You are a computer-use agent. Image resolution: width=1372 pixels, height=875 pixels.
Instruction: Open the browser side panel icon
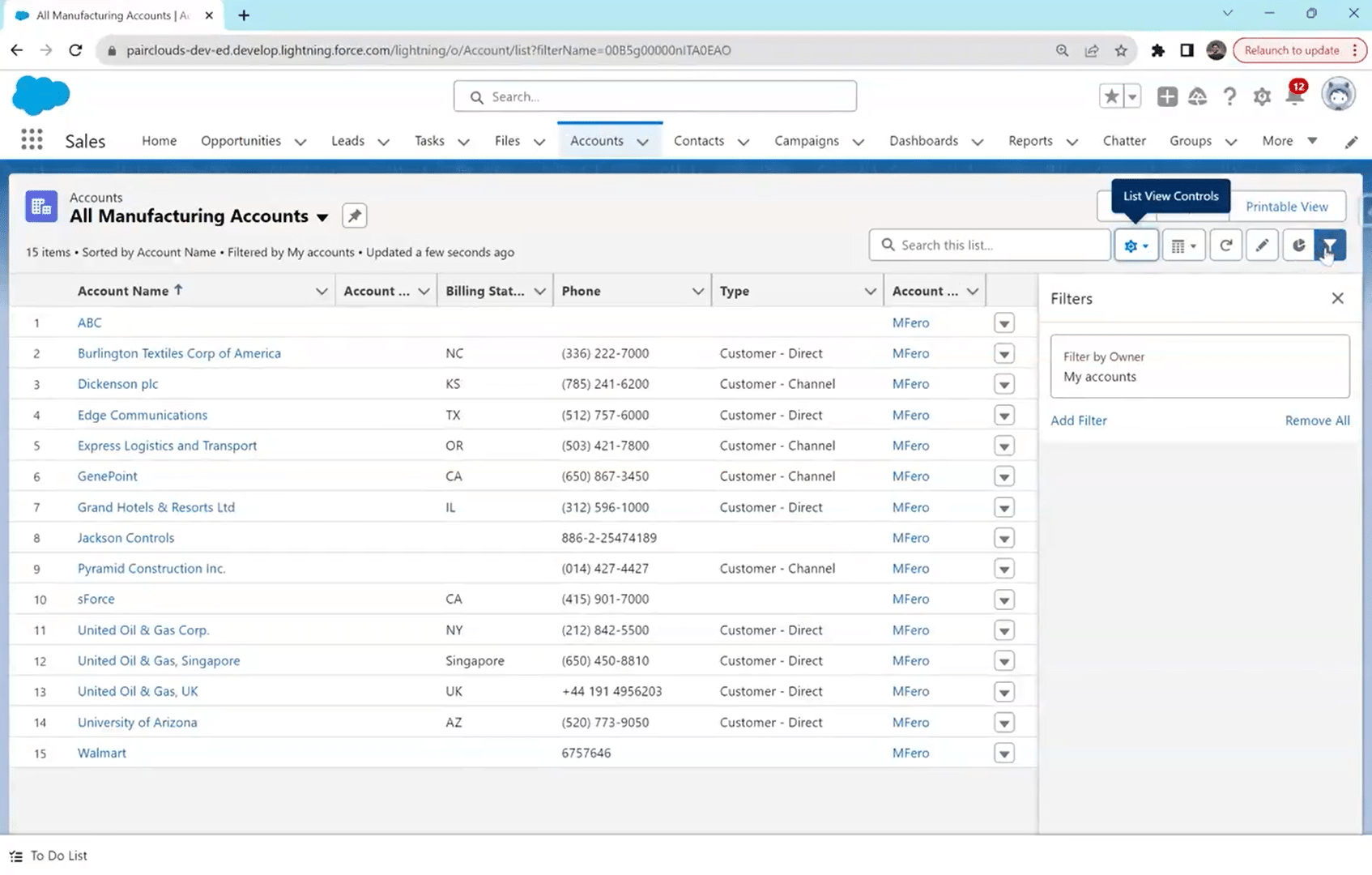pos(1187,50)
